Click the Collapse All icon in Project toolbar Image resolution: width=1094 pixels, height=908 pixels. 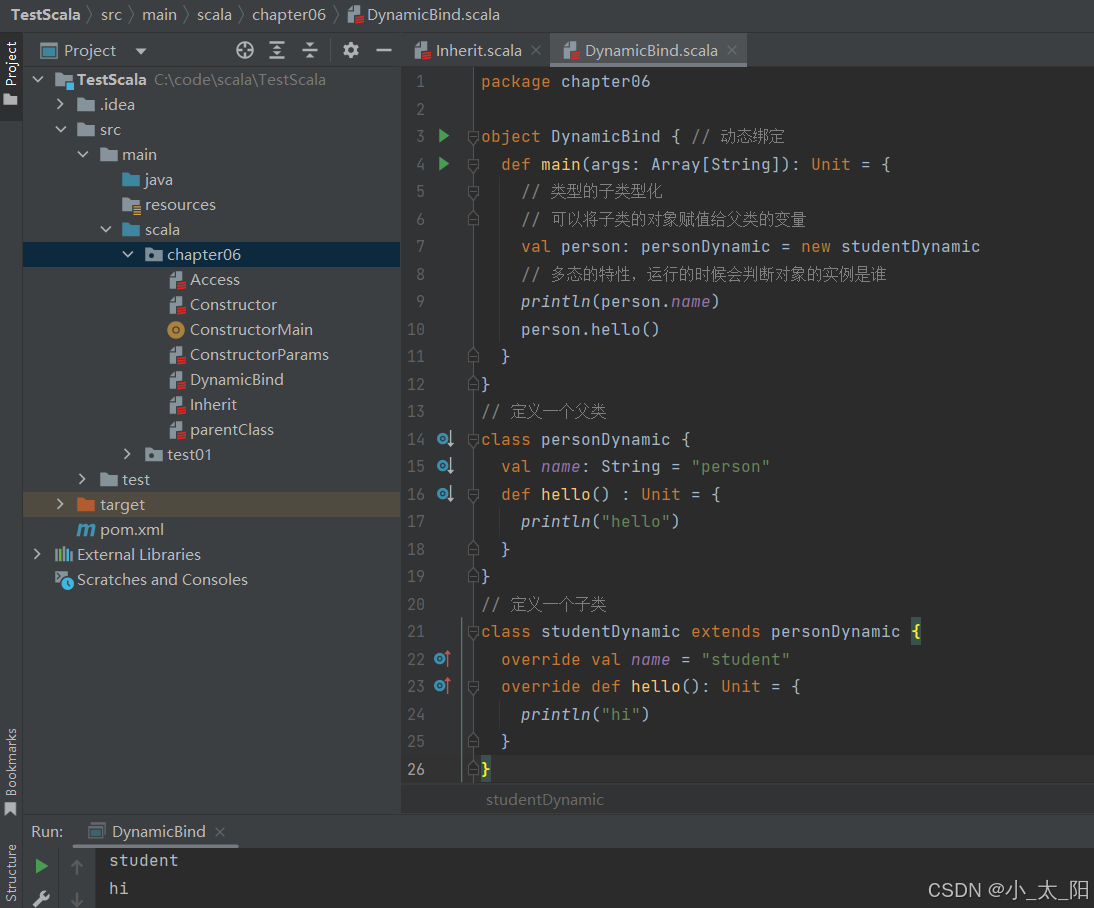[310, 50]
